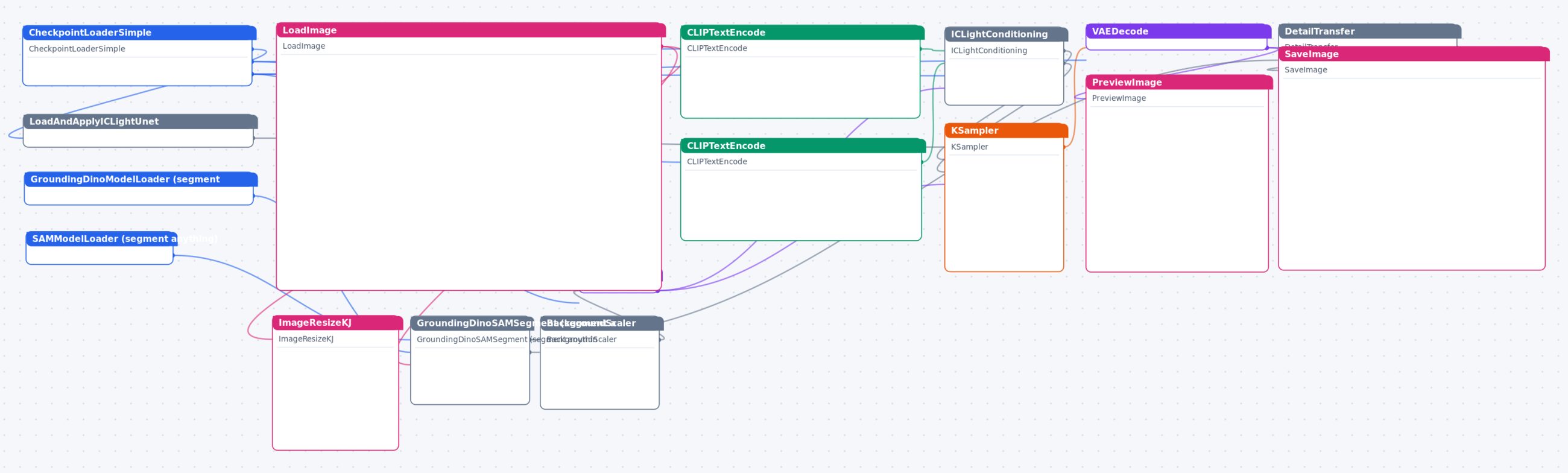
Task: Click 'CLIPTextEncode' body label in upper encode node
Action: coord(716,49)
